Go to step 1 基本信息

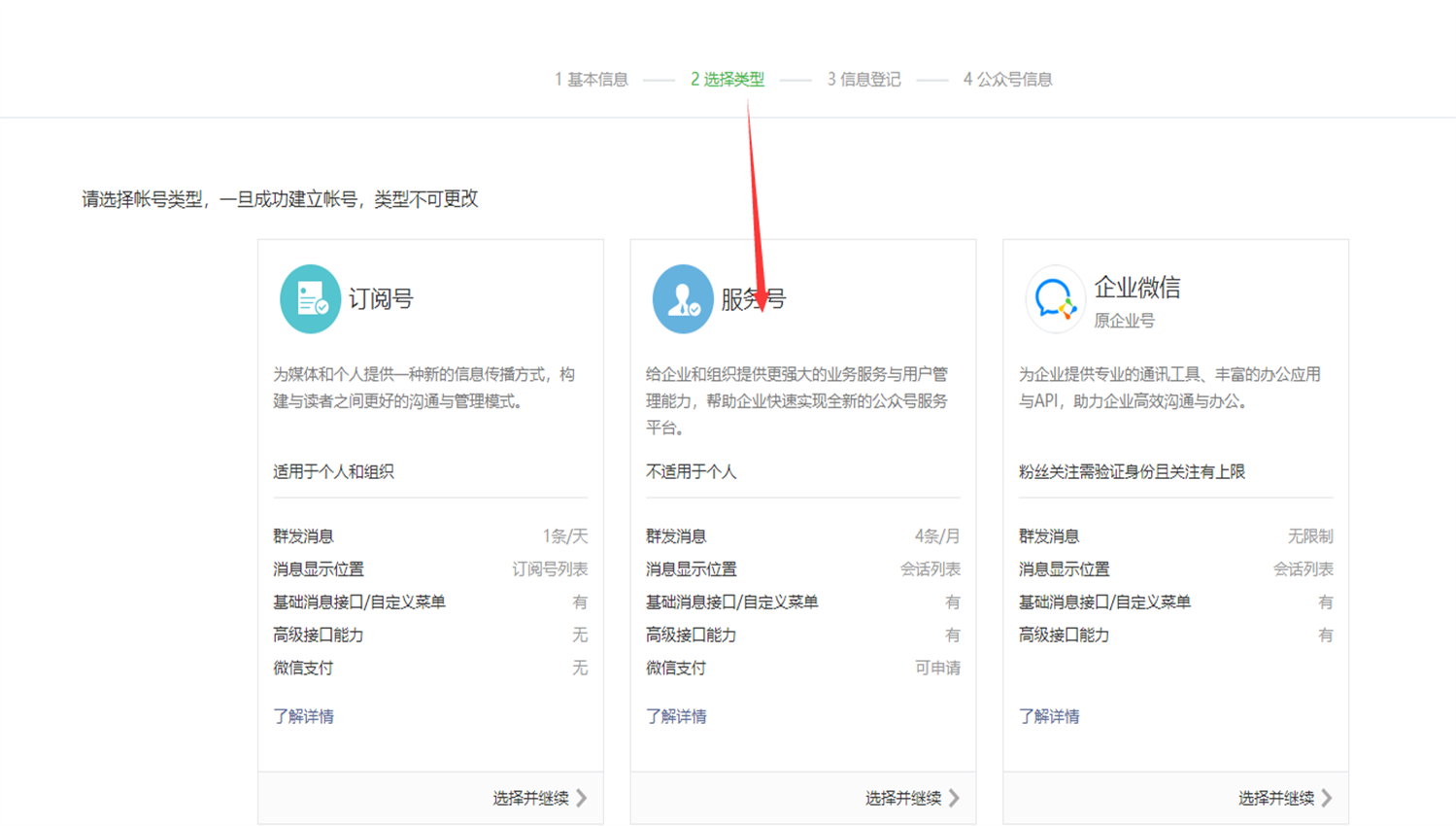[x=592, y=80]
